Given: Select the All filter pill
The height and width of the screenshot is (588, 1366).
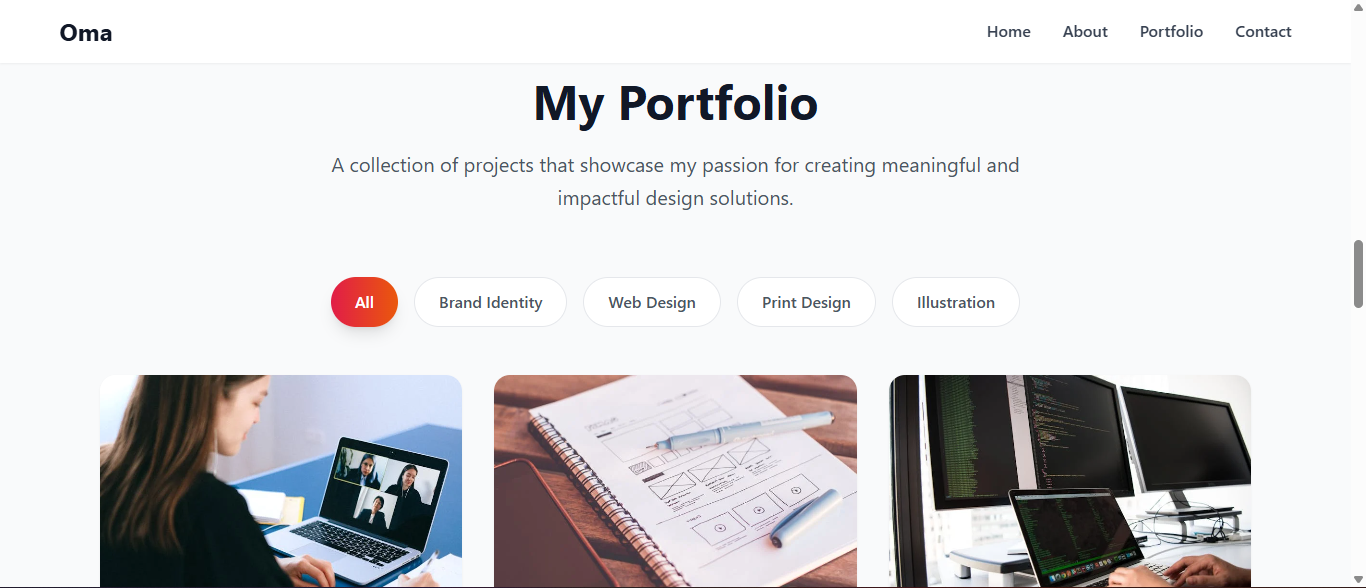Looking at the screenshot, I should coord(364,302).
